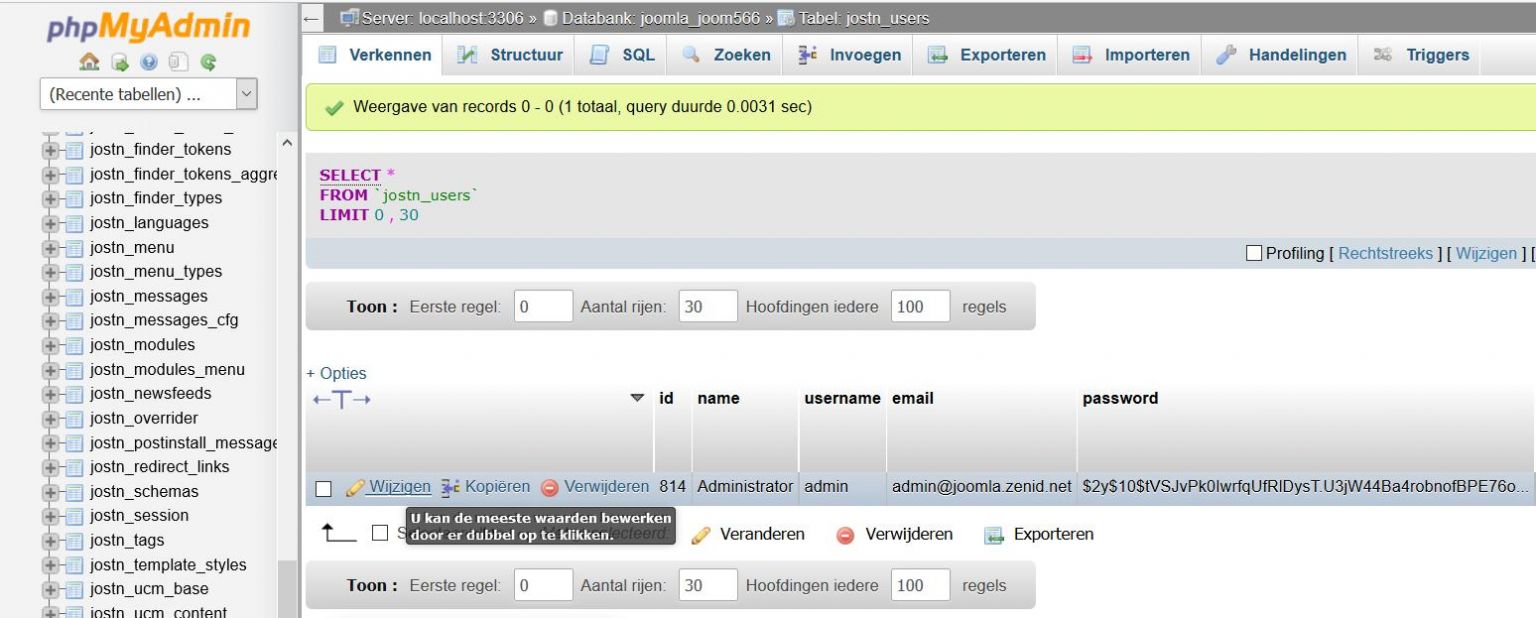Click the table icon of jostn_overrider
The image size is (1536, 618).
tap(74, 418)
